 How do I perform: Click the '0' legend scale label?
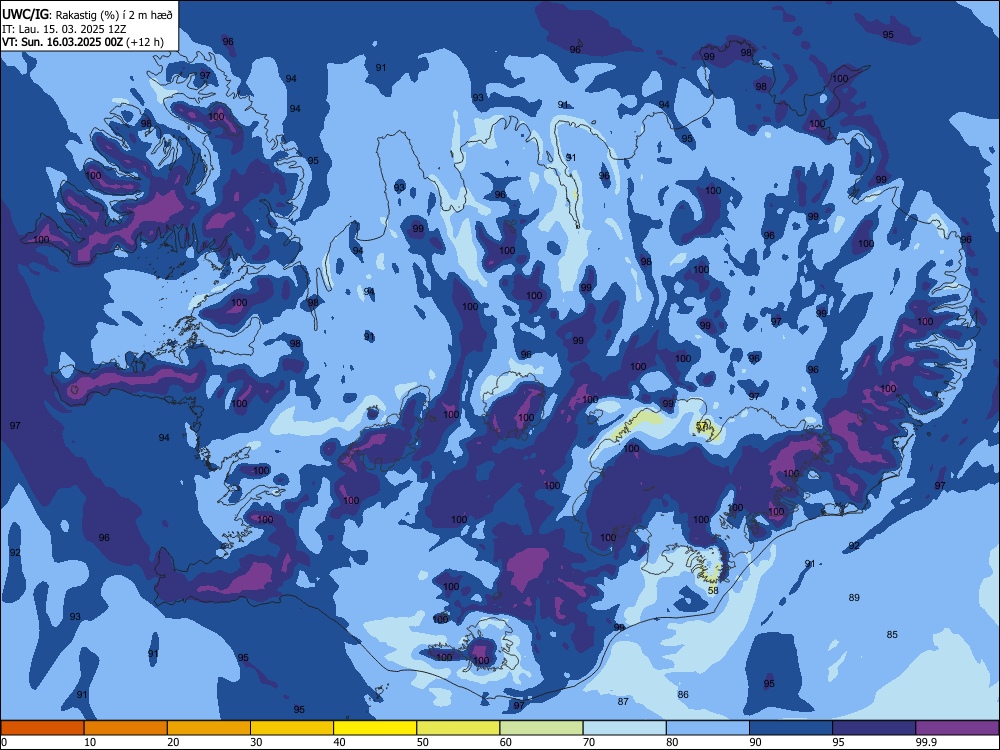4,742
